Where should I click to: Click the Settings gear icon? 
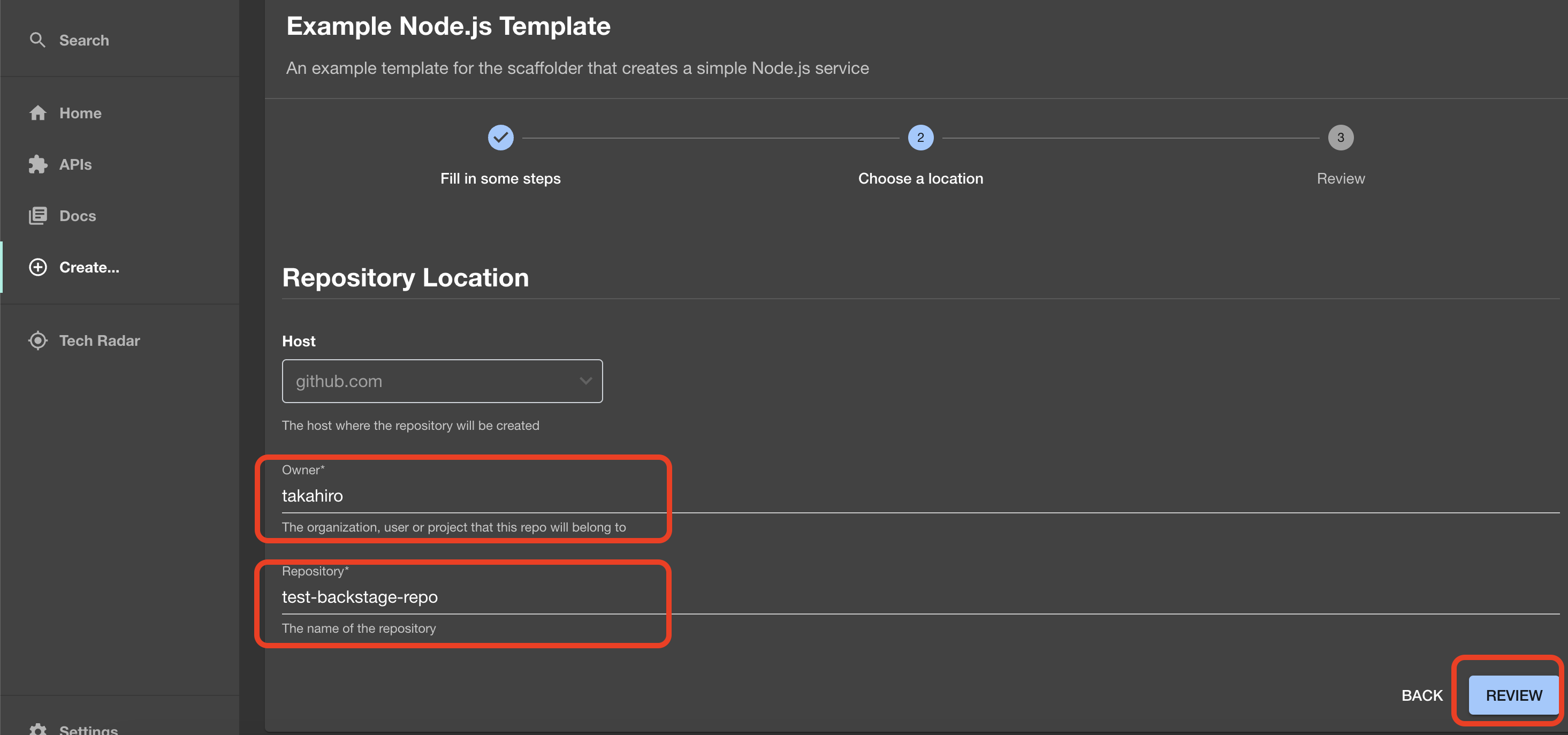click(x=38, y=729)
